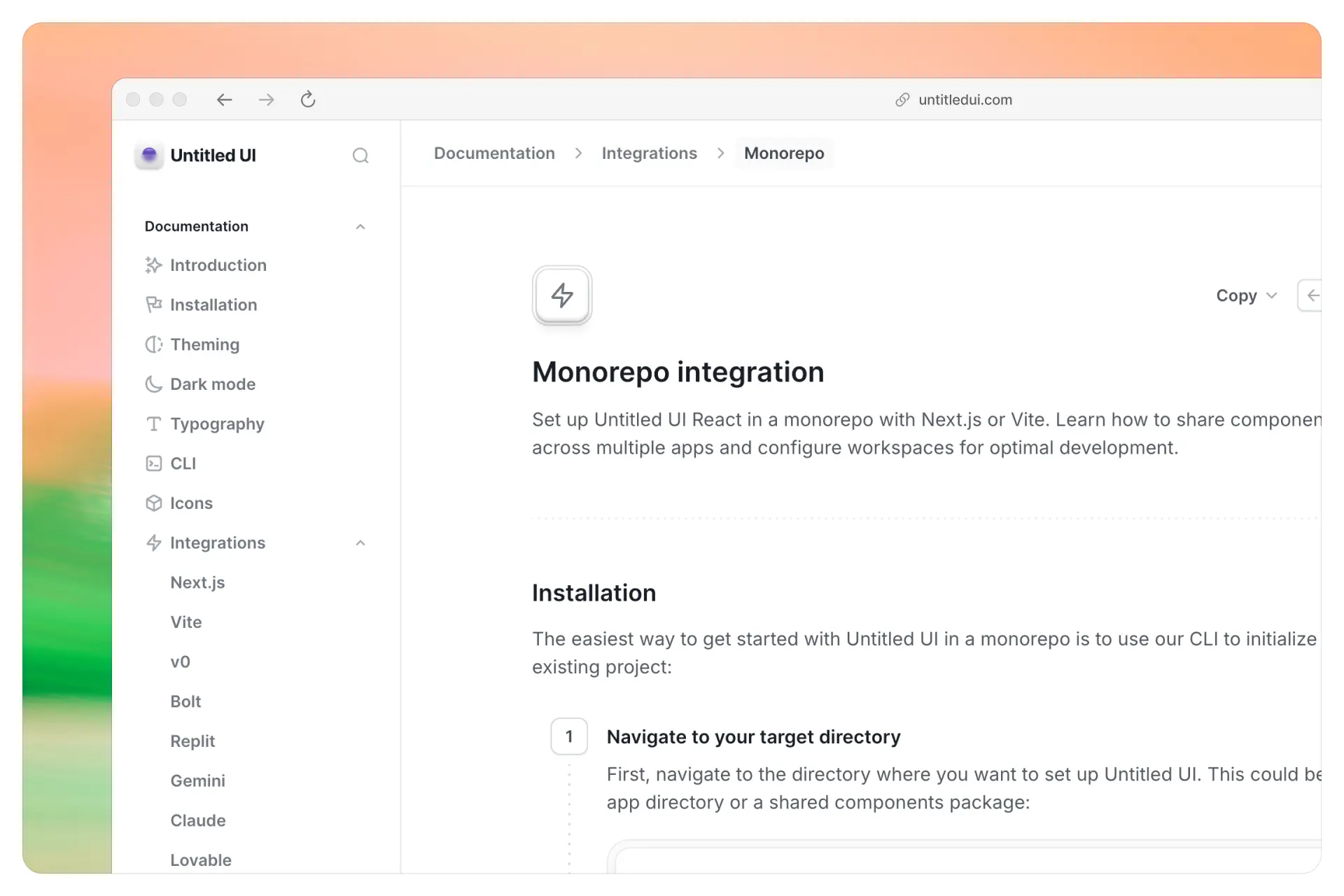
Task: Open the search in the sidebar
Action: click(360, 155)
